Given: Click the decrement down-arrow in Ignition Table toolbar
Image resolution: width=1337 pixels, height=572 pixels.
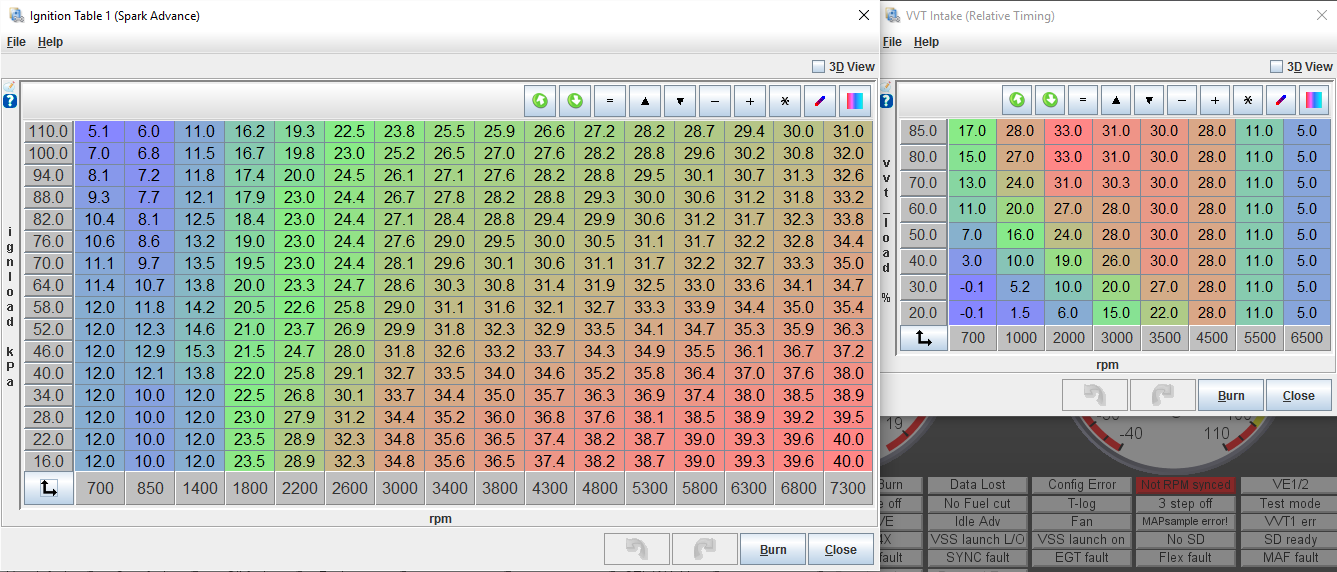Looking at the screenshot, I should click(680, 101).
